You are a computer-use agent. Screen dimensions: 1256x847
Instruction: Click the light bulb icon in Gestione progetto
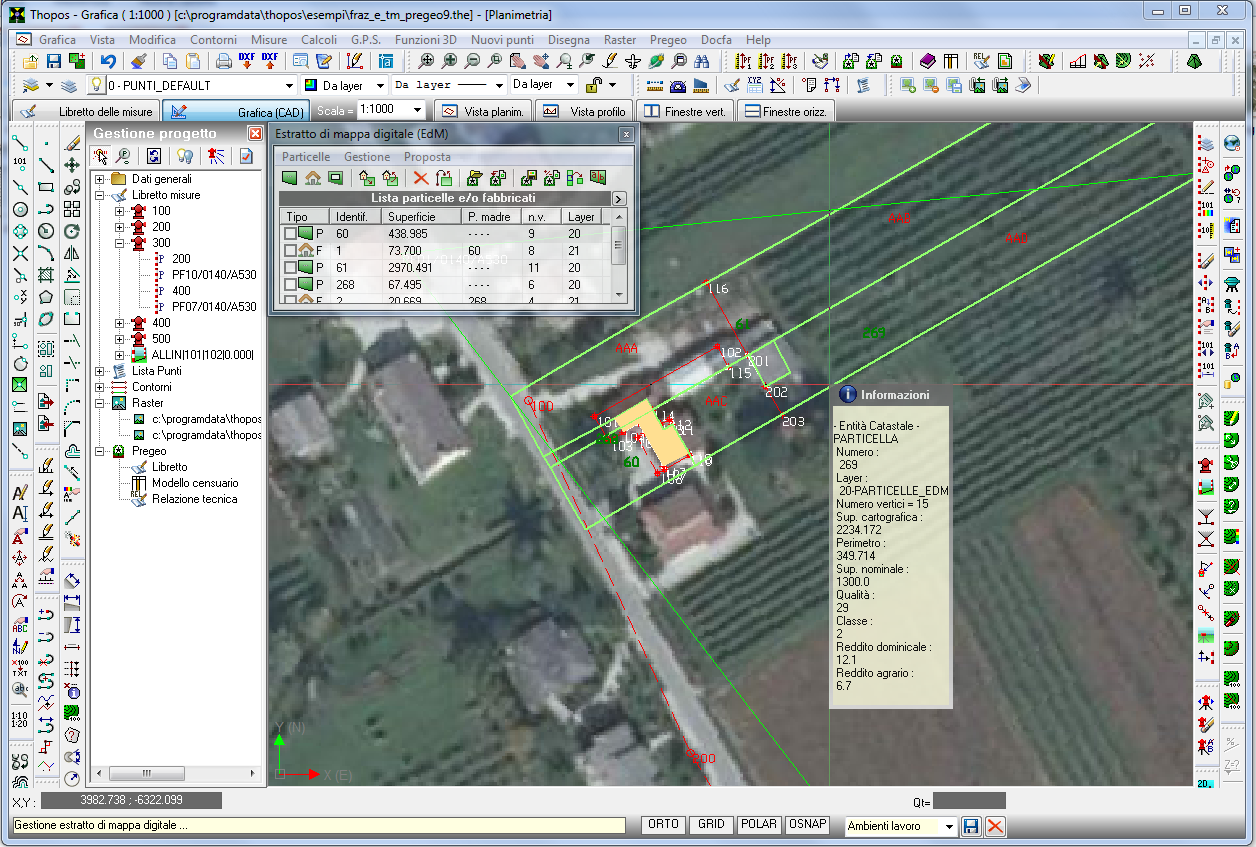pos(184,156)
